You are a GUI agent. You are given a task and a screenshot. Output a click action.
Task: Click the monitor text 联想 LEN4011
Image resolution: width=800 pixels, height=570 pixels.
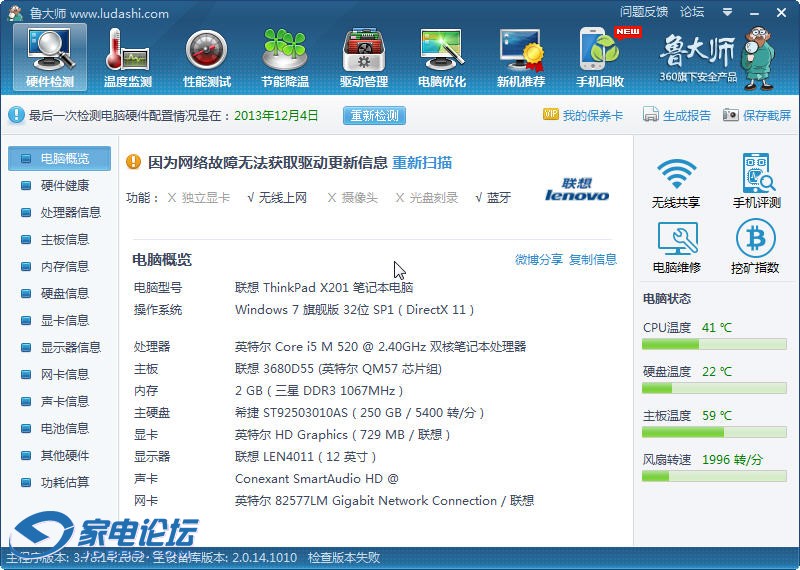[305, 457]
